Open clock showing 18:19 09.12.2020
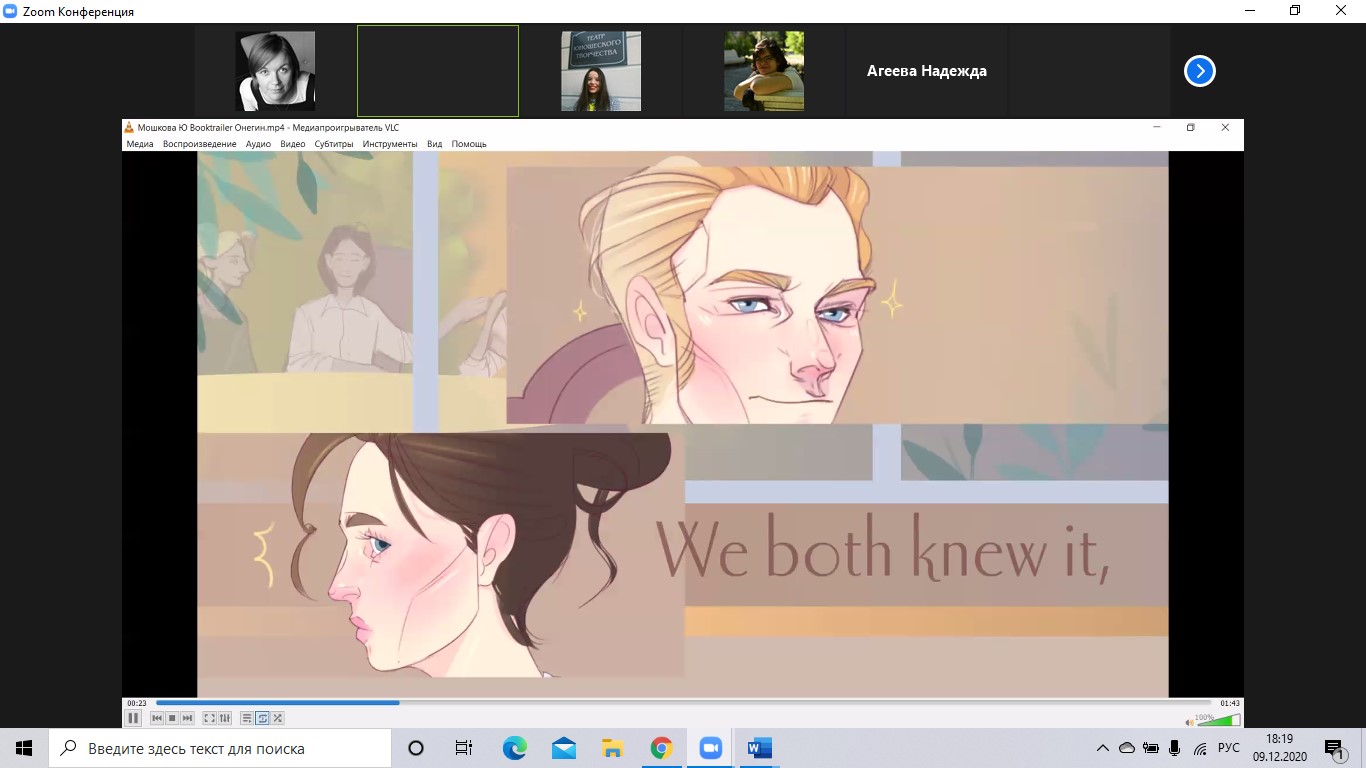This screenshot has height=768, width=1366. (1279, 748)
